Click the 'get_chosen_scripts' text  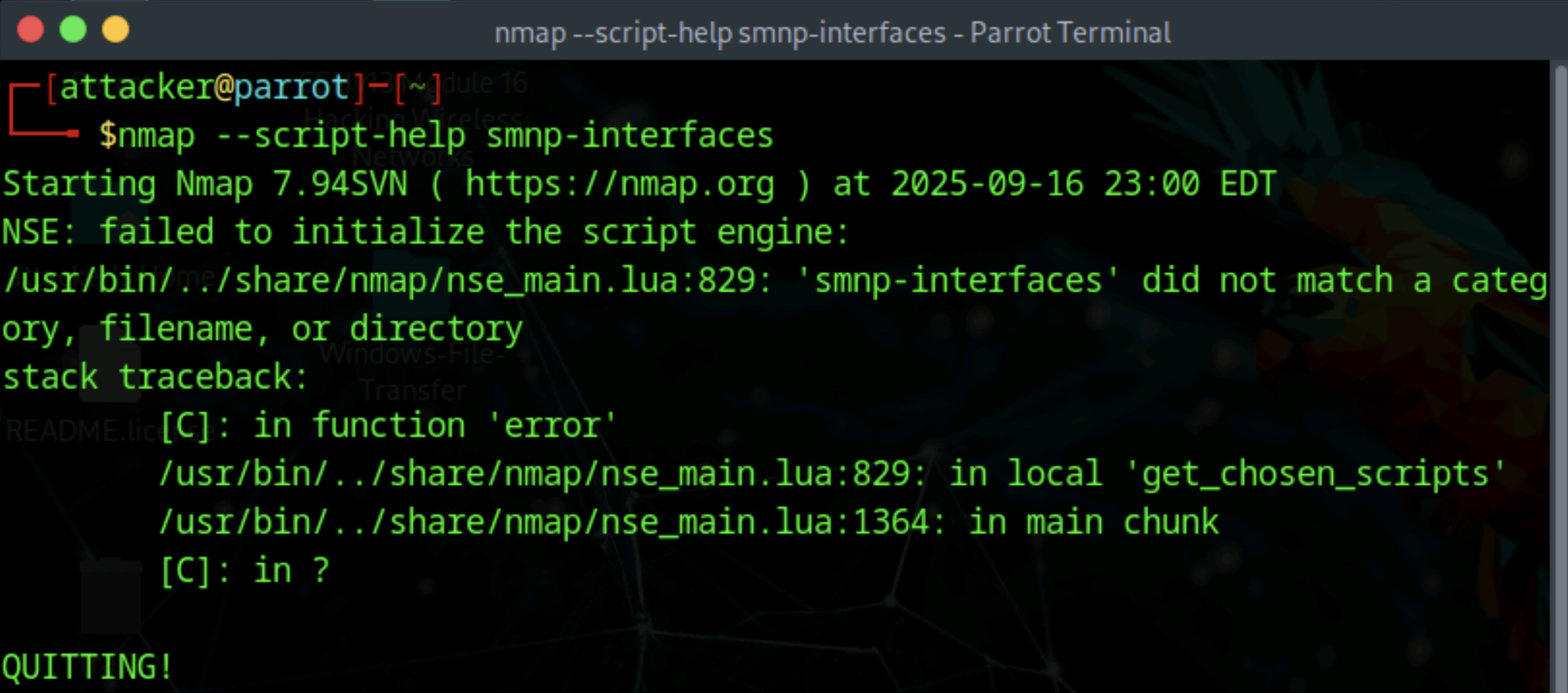coord(1314,474)
